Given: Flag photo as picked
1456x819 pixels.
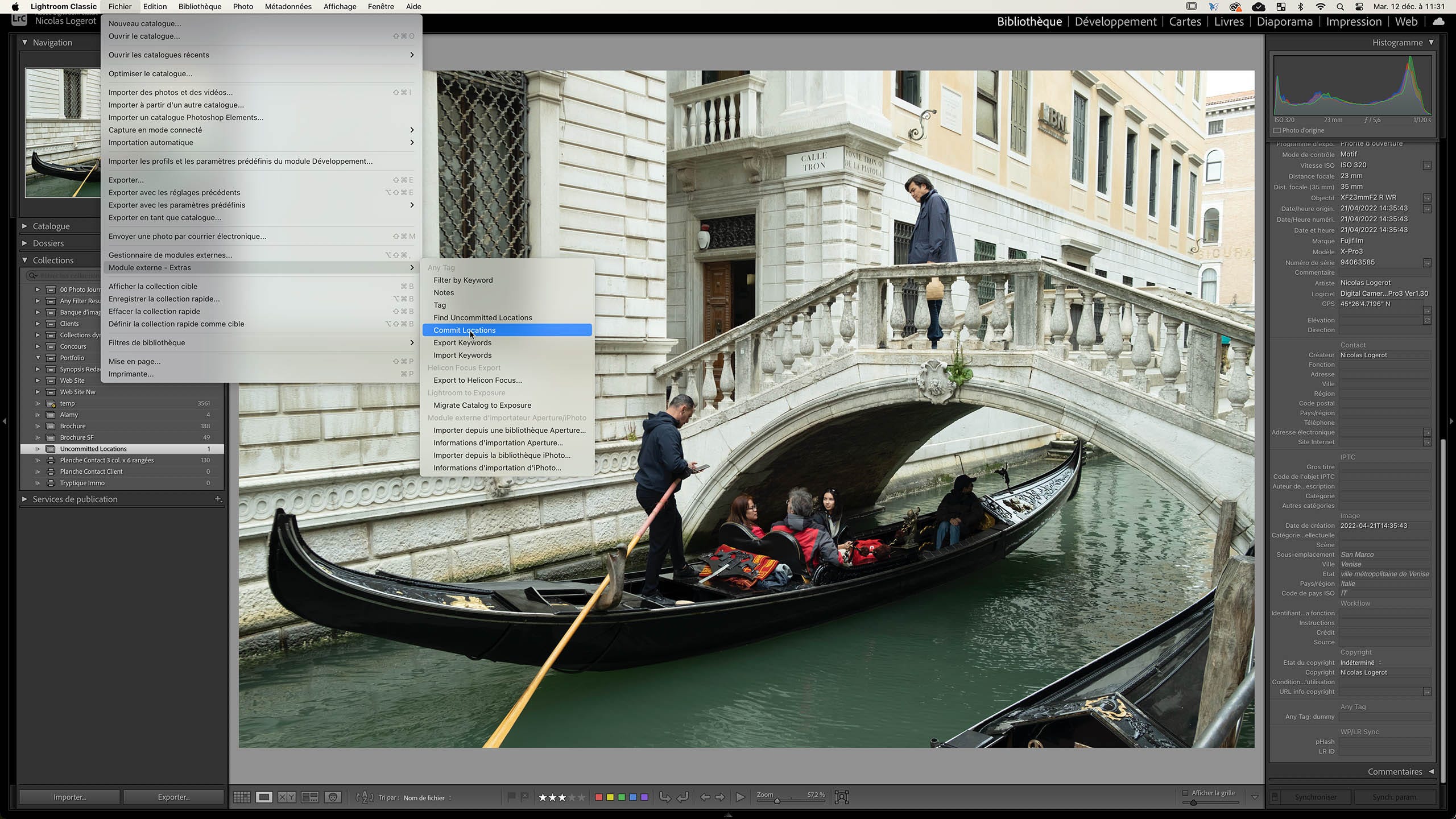Looking at the screenshot, I should click(x=511, y=797).
